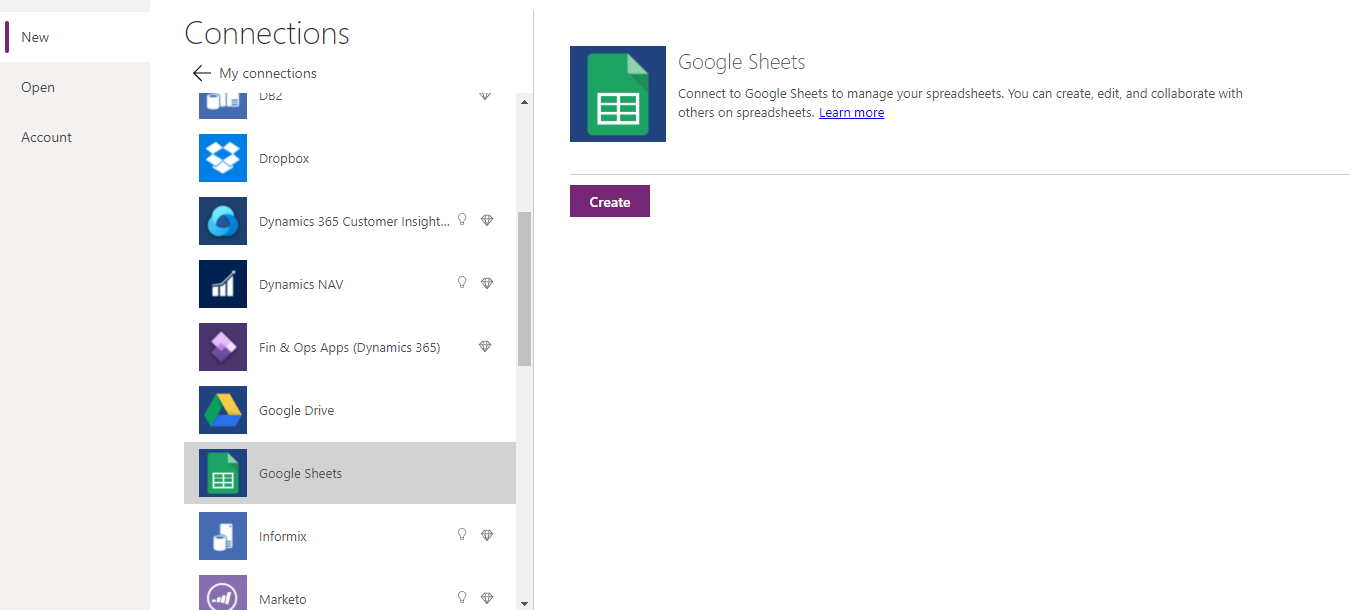Click the Google Drive triangle icon
The image size is (1360, 610).
[223, 410]
